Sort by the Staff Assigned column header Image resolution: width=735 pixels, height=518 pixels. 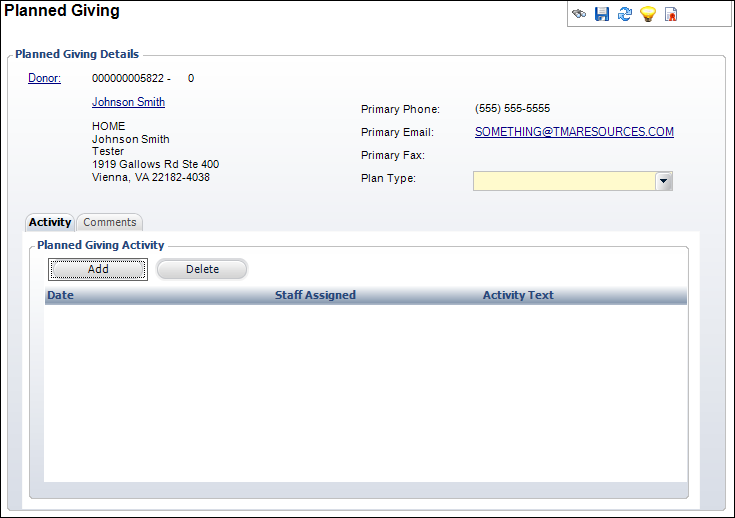pyautogui.click(x=315, y=295)
